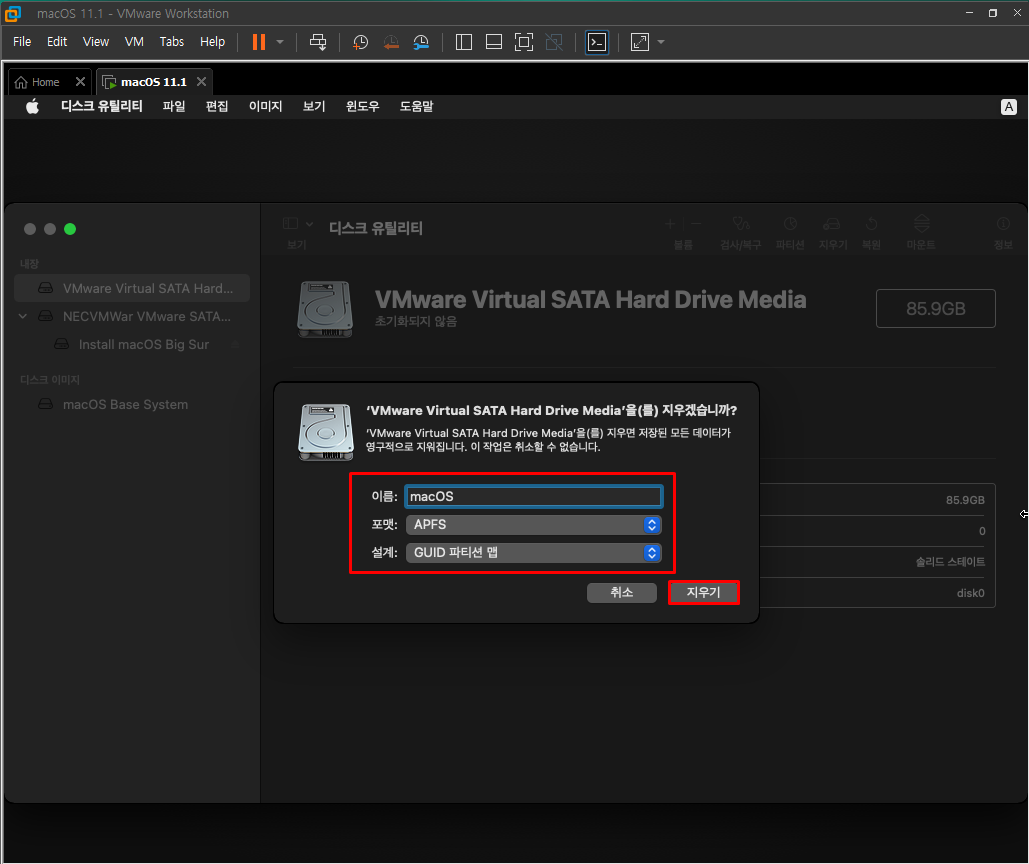Viewport: 1029px width, 864px height.
Task: Click the remove volume minus icon
Action: pos(696,224)
